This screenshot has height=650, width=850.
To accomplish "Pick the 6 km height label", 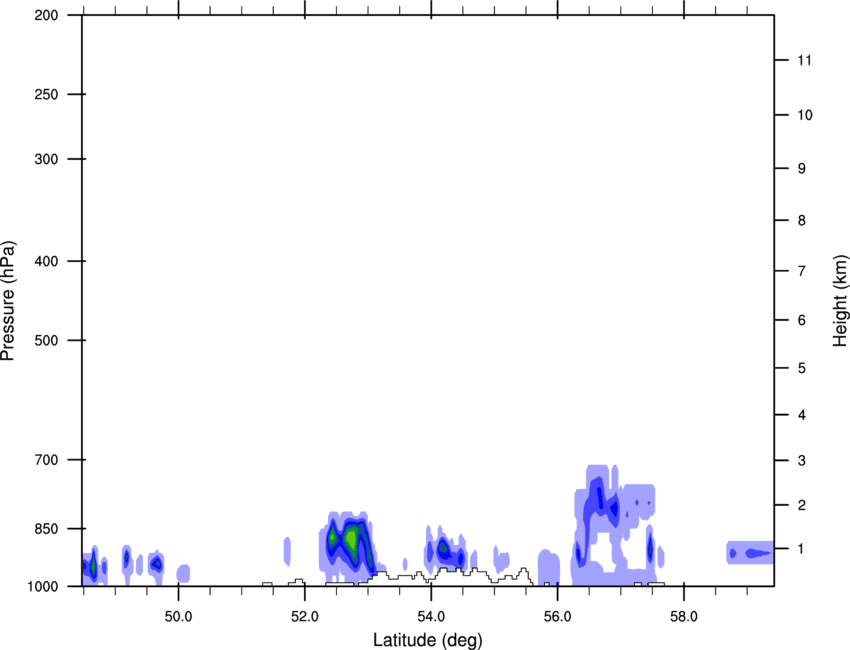I will coord(802,320).
